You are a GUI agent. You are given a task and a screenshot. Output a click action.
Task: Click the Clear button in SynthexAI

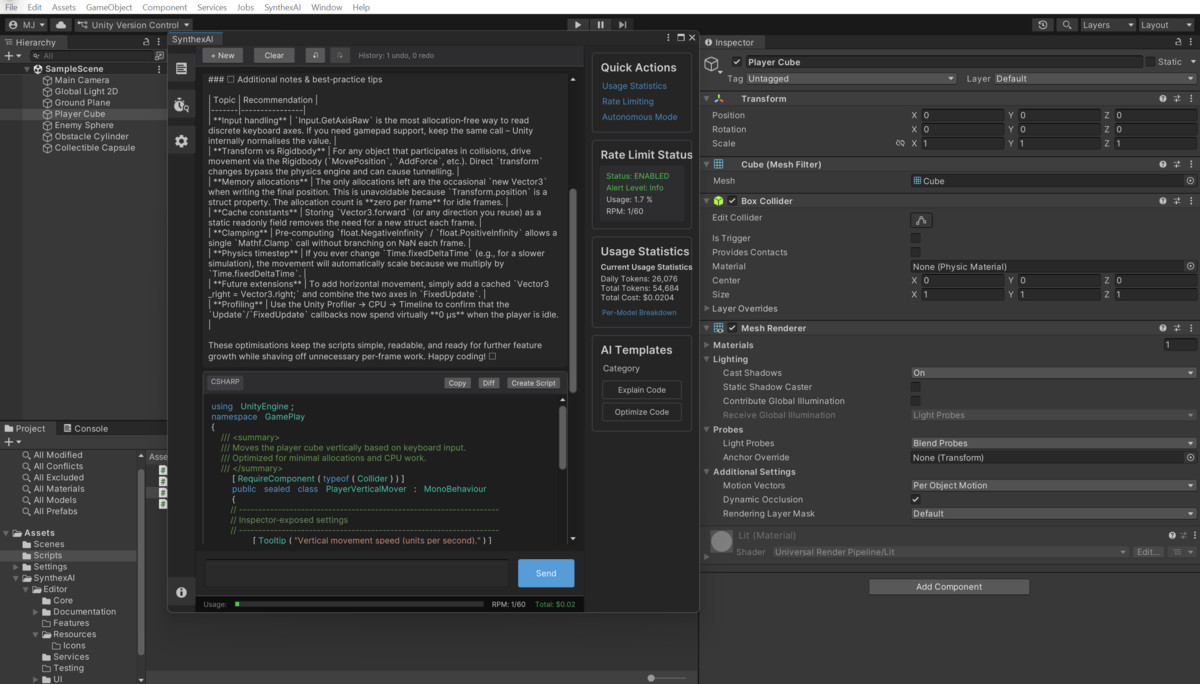[x=274, y=55]
